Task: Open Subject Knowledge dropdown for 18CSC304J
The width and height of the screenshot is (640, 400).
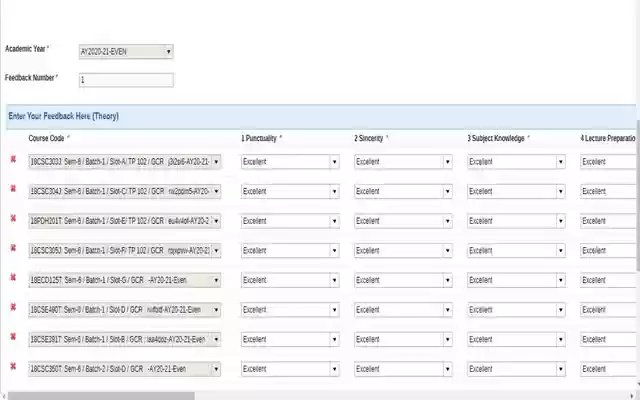Action: click(516, 191)
